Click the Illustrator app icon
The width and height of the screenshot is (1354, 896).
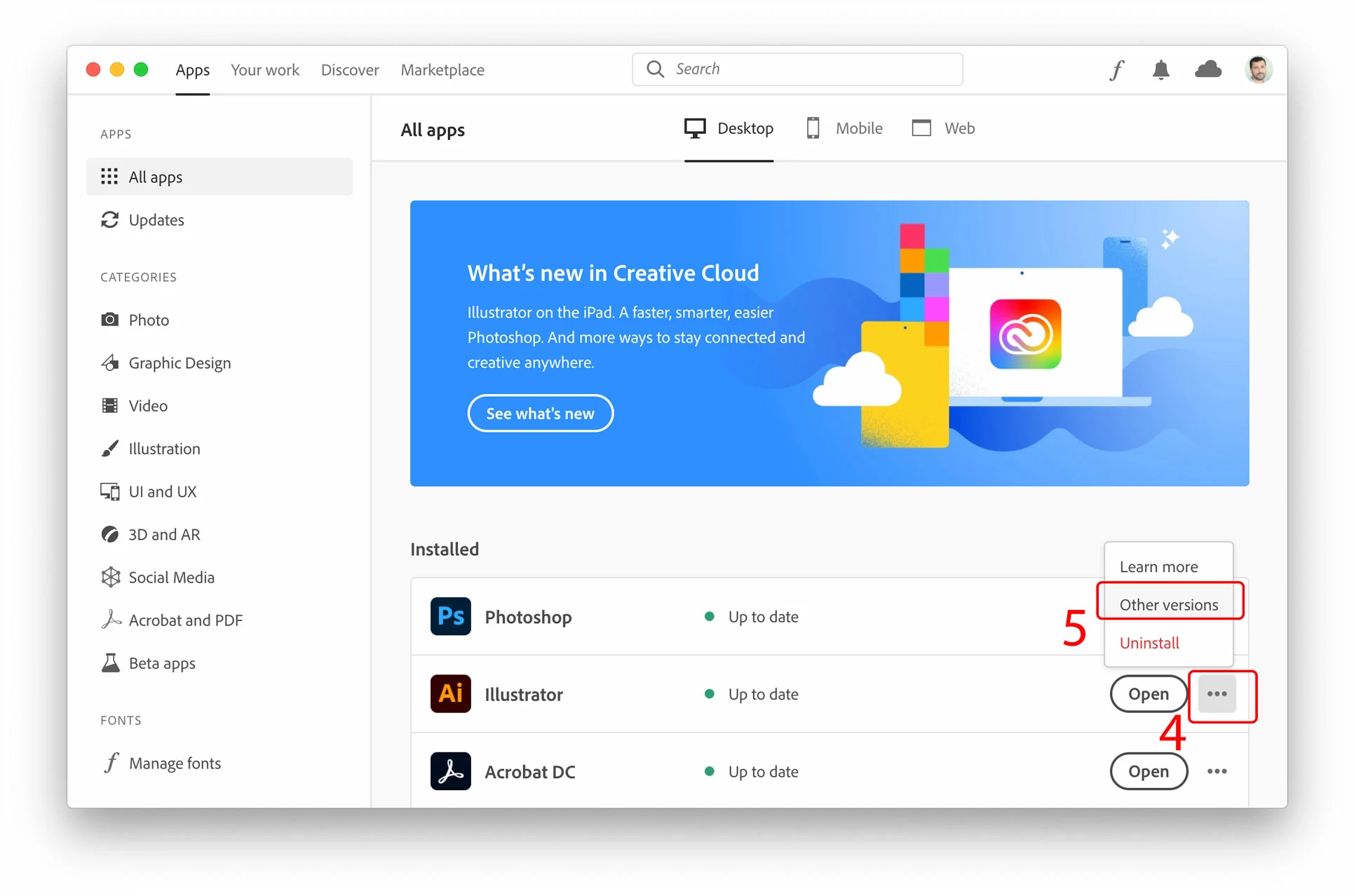coord(450,693)
